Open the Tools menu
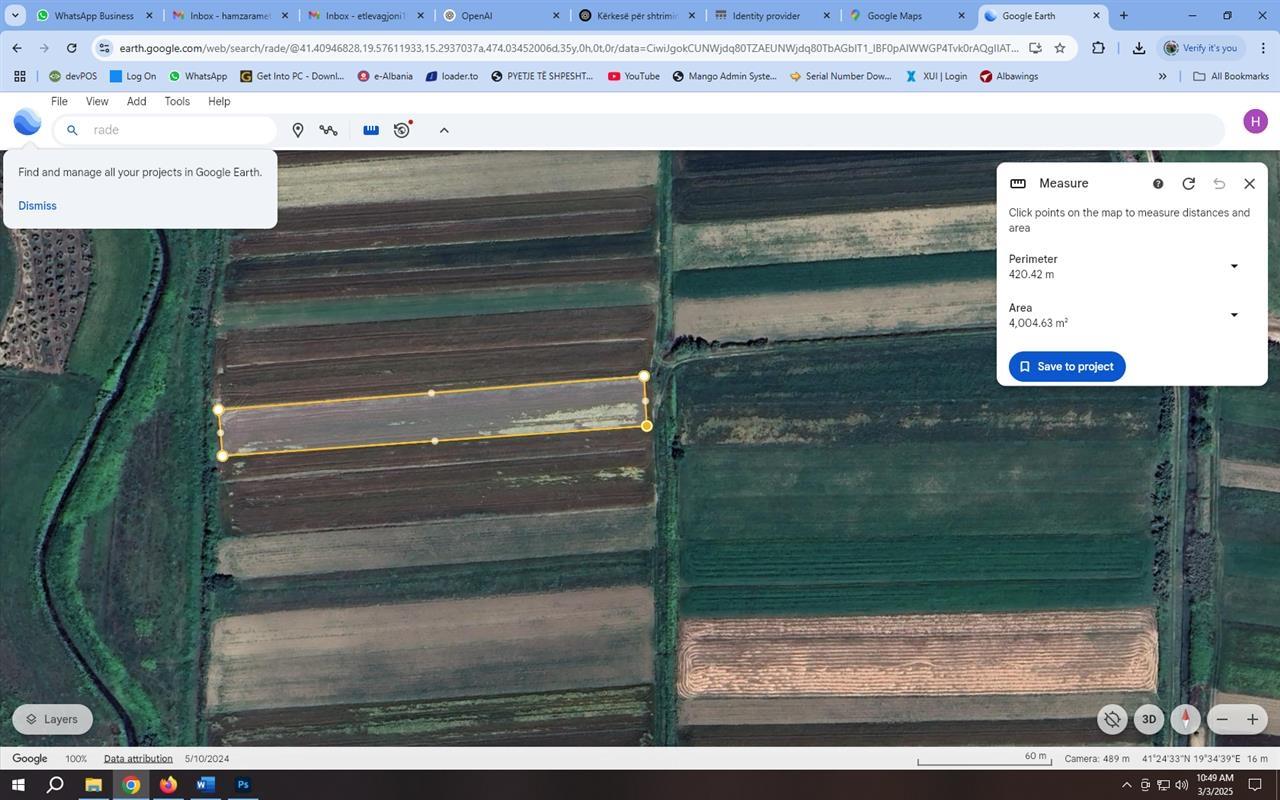1280x800 pixels. tap(177, 101)
